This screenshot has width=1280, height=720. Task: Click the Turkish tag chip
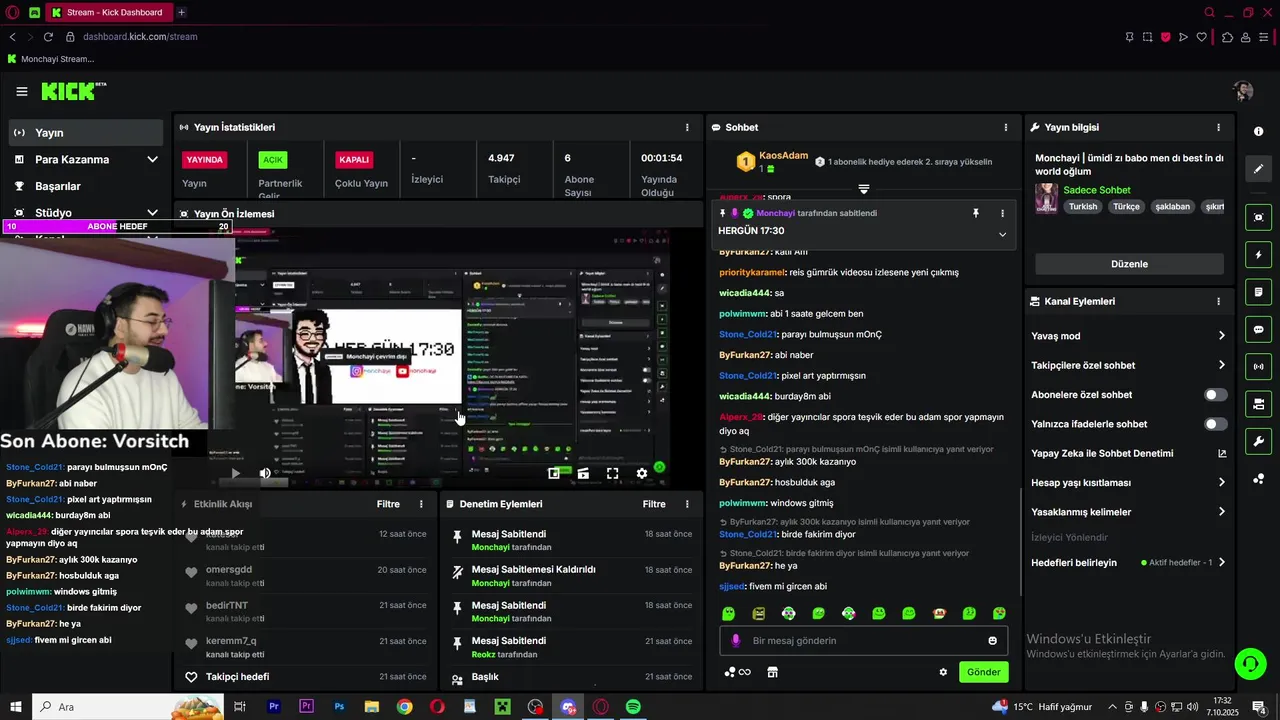1082,207
